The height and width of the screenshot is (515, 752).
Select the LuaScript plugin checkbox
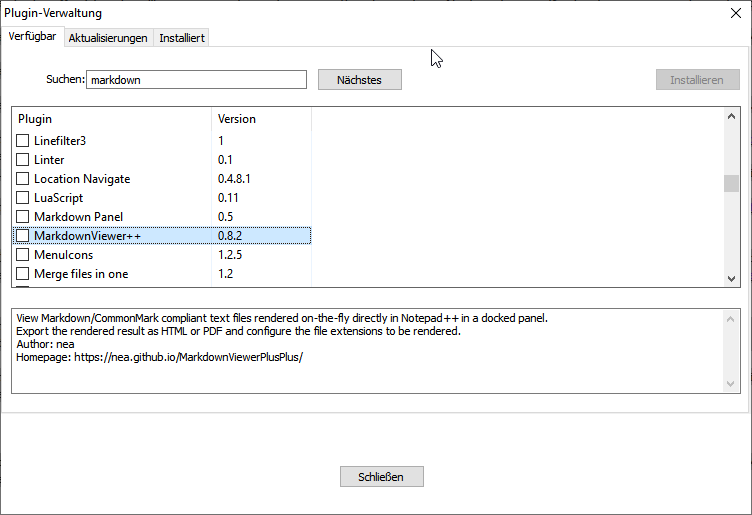click(x=23, y=198)
